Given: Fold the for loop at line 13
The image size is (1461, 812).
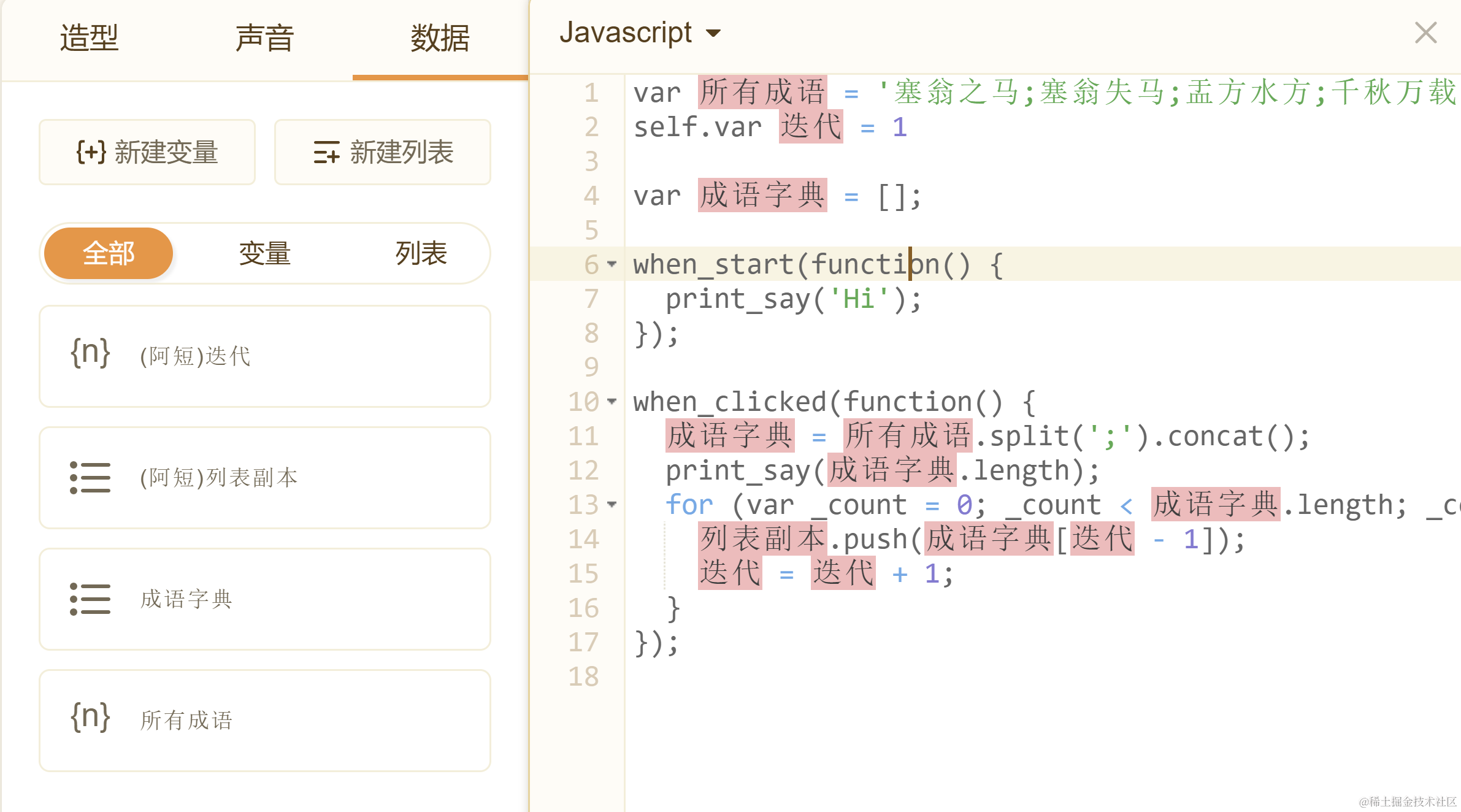Looking at the screenshot, I should [612, 505].
